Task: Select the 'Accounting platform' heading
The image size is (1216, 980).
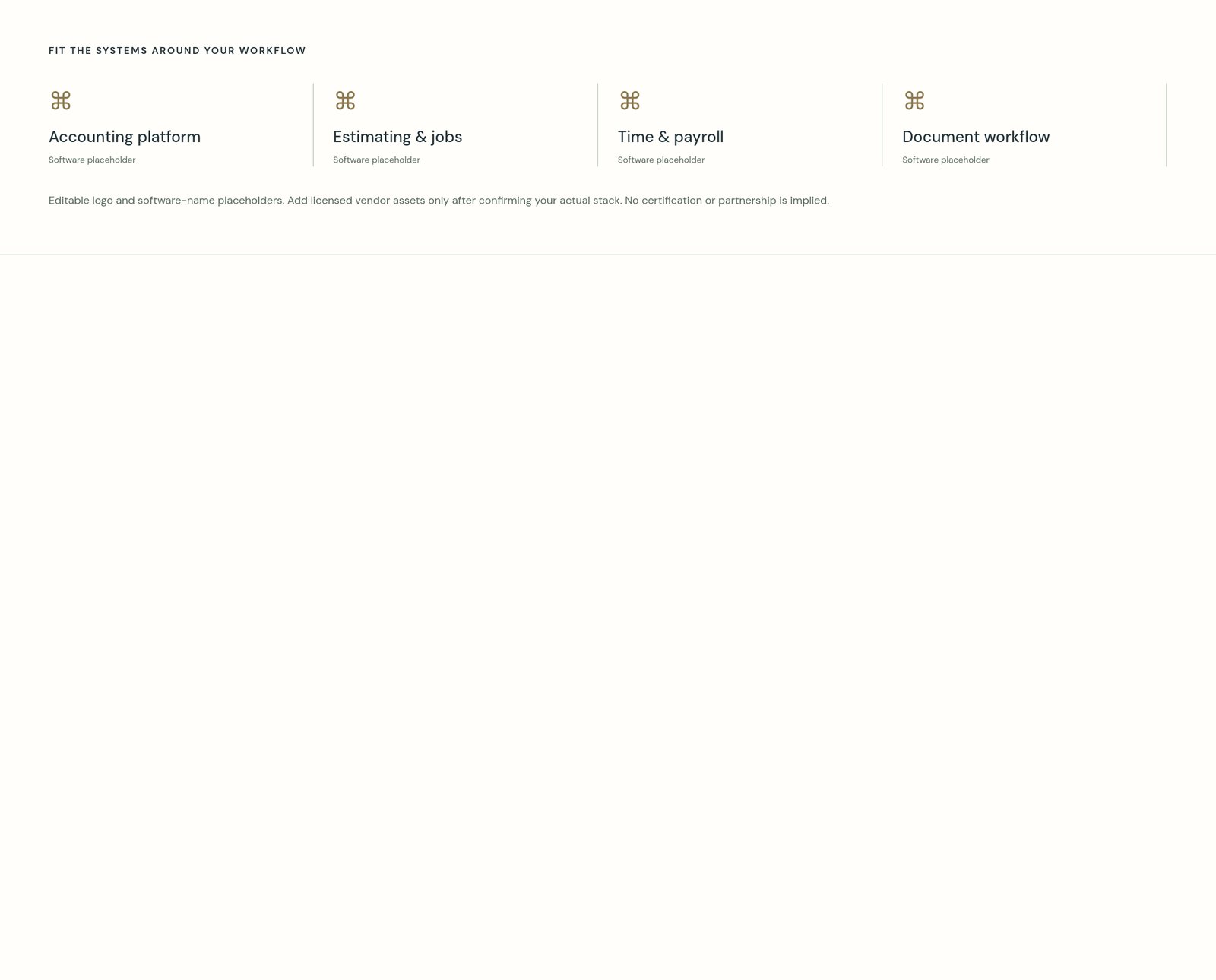Action: [125, 137]
